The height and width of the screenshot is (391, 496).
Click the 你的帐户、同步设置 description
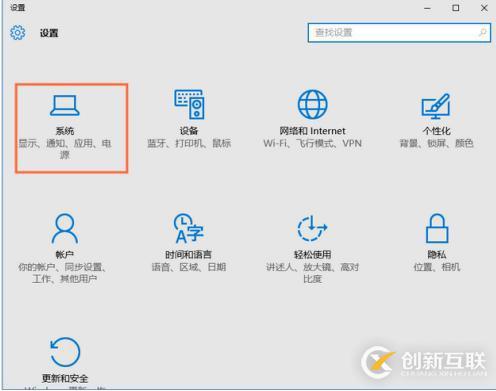tap(63, 273)
